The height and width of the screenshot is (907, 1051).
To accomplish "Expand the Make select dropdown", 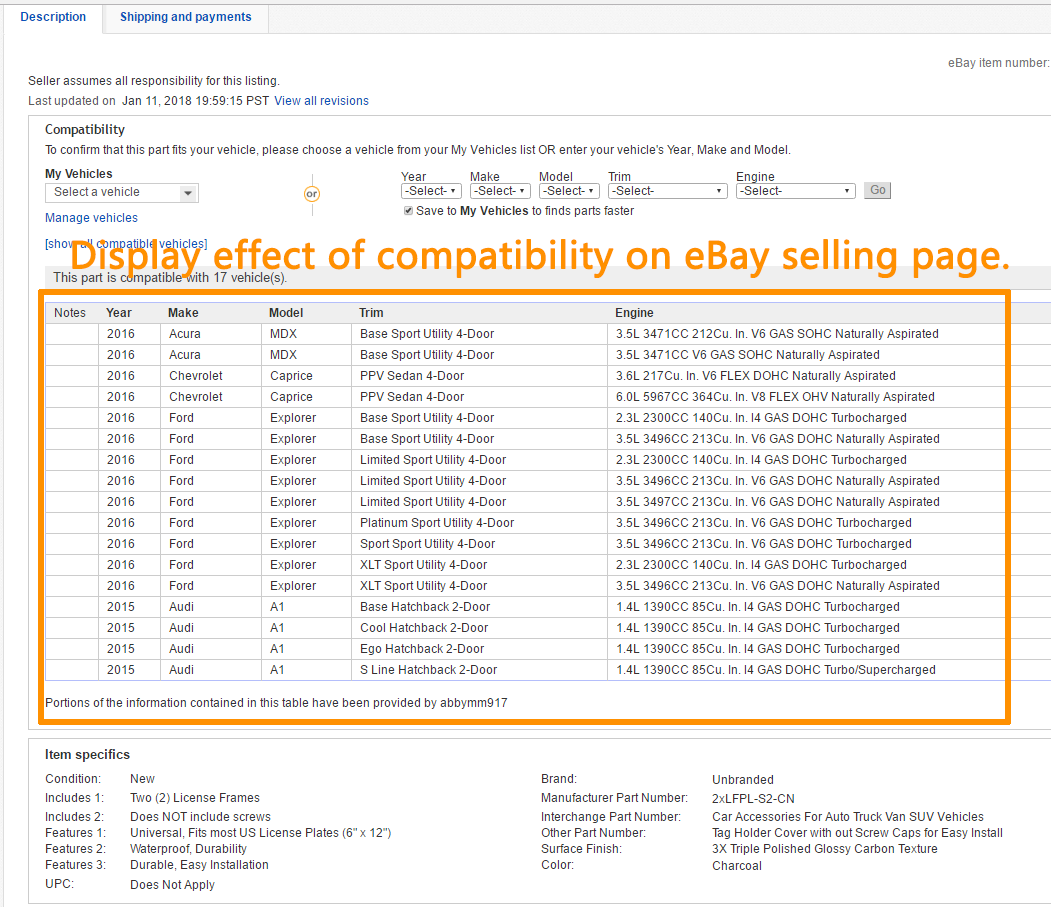I will (x=500, y=191).
